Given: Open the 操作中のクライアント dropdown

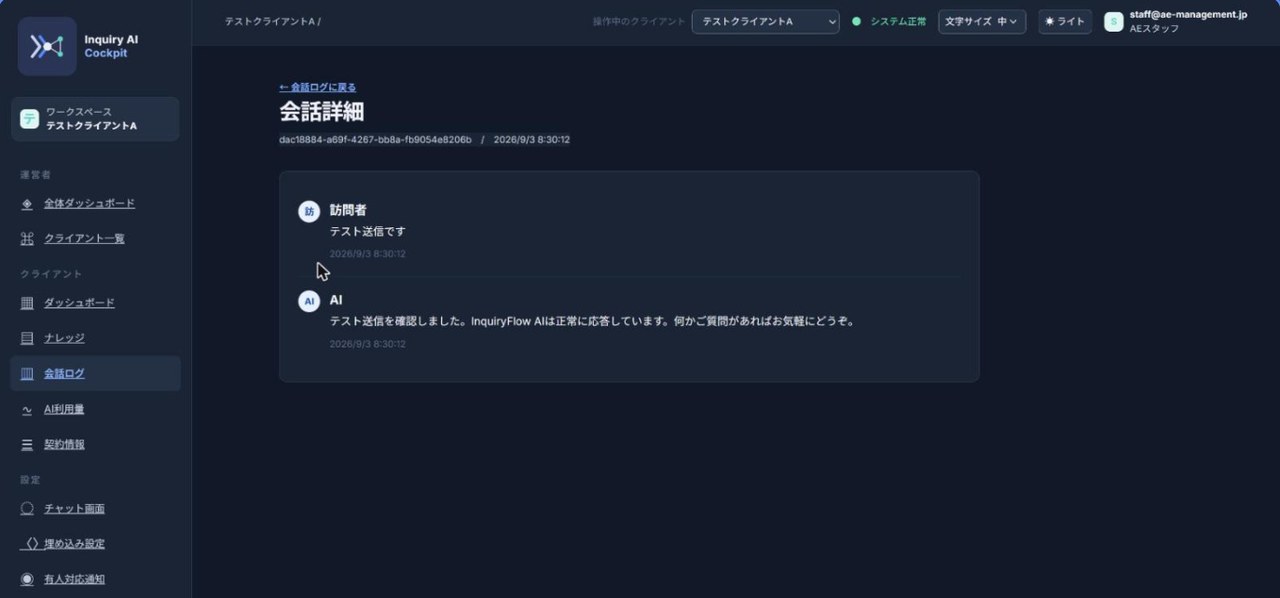Looking at the screenshot, I should click(765, 21).
